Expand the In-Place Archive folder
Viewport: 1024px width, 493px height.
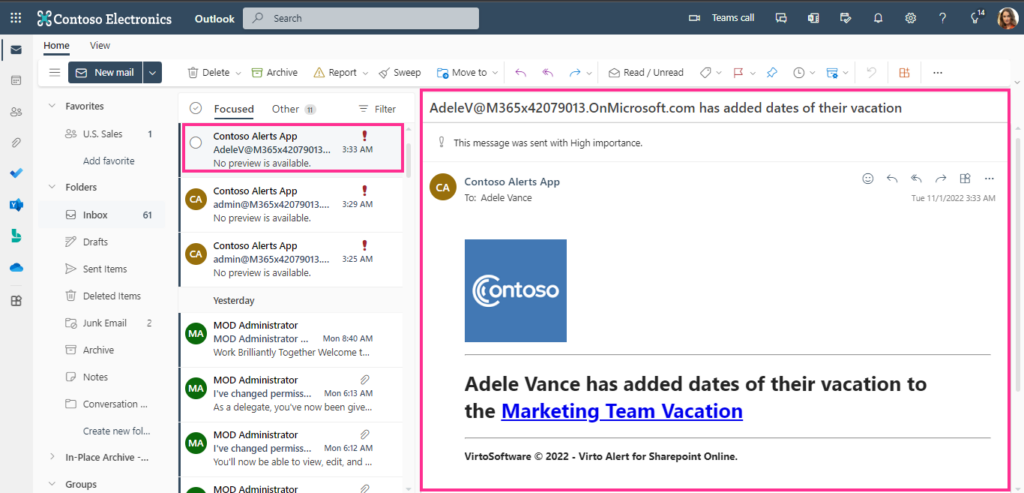pos(52,457)
